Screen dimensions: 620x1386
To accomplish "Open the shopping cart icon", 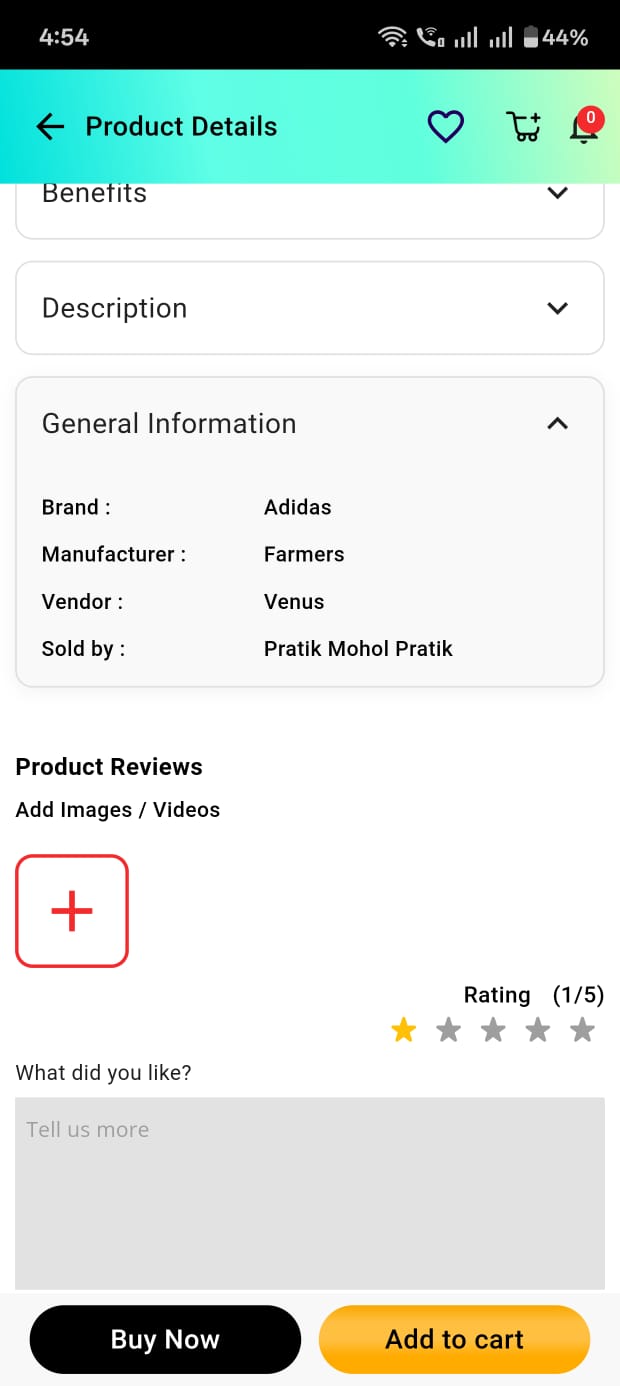I will coord(523,127).
